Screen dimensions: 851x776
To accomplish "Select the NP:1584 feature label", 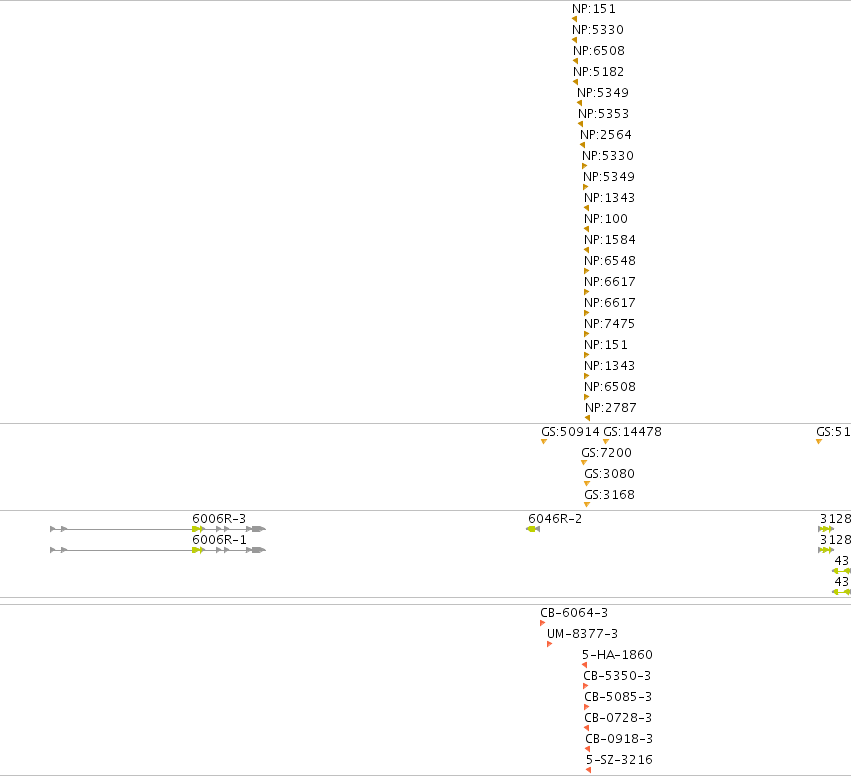I will click(x=609, y=240).
